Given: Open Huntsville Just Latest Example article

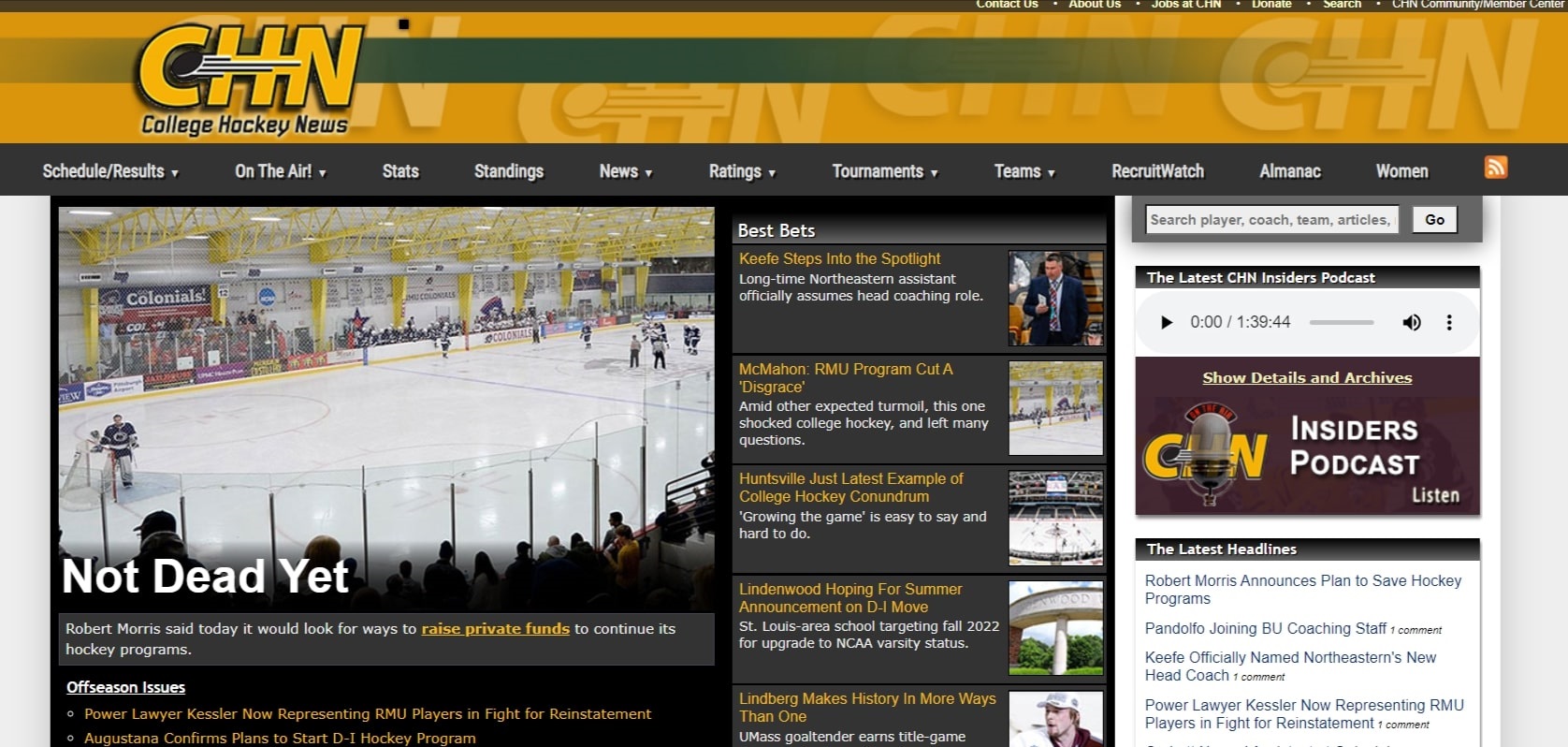Looking at the screenshot, I should click(x=850, y=488).
